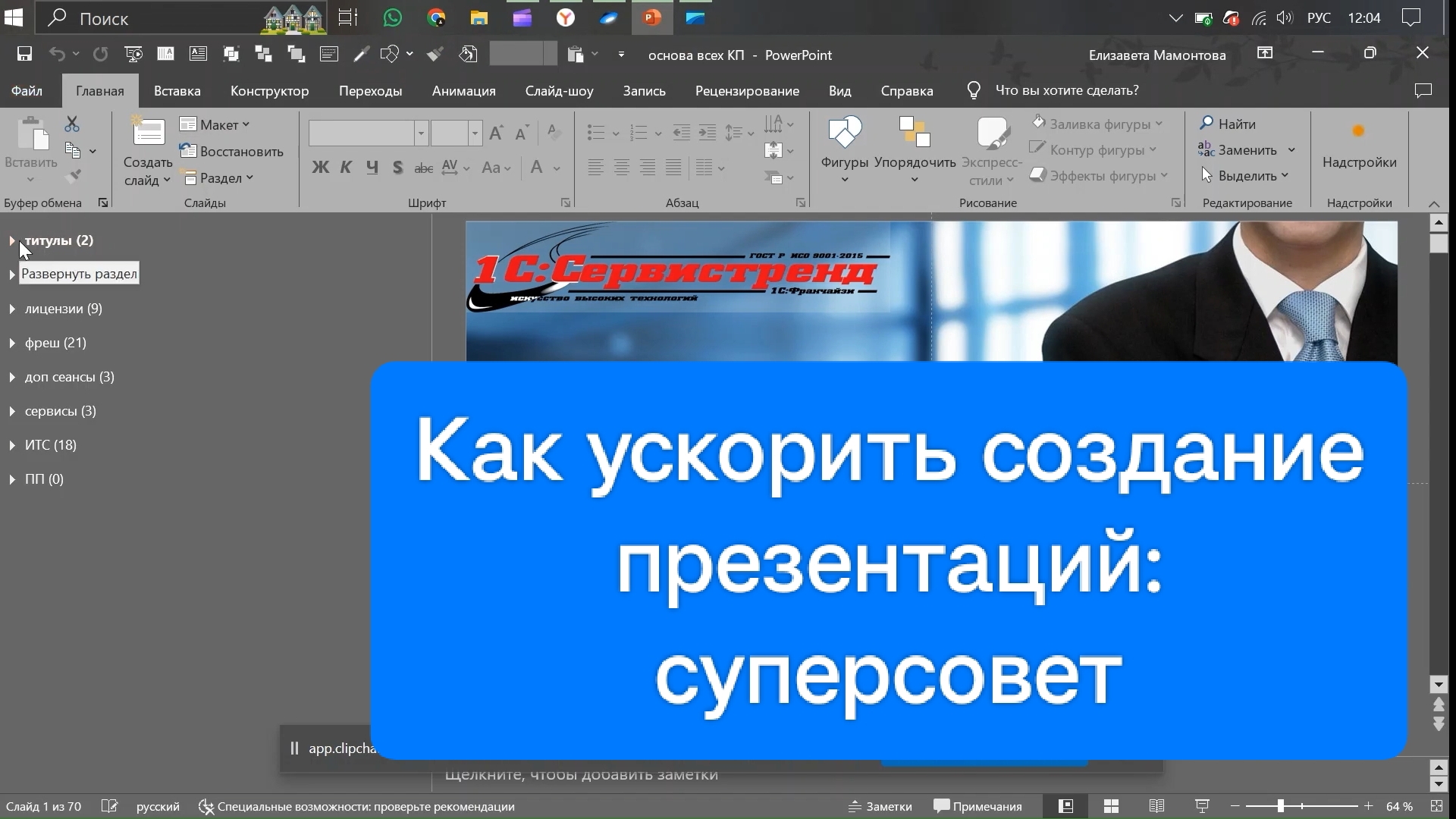The image size is (1456, 819).
Task: Switch to the Вставка ribbon tab
Action: (177, 90)
